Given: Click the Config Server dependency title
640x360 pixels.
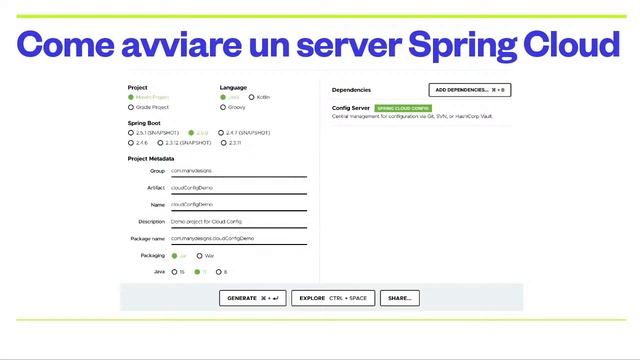Looking at the screenshot, I should pos(351,108).
